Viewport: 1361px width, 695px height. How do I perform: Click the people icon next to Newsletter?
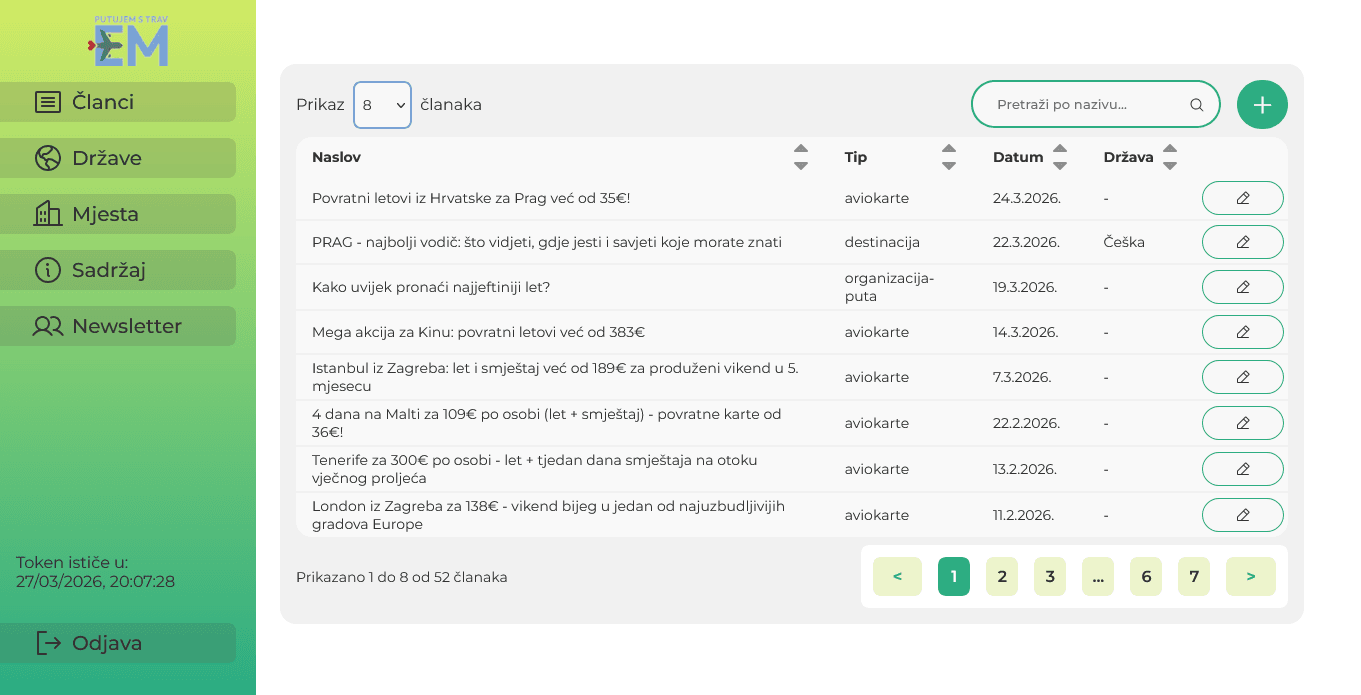pos(47,325)
